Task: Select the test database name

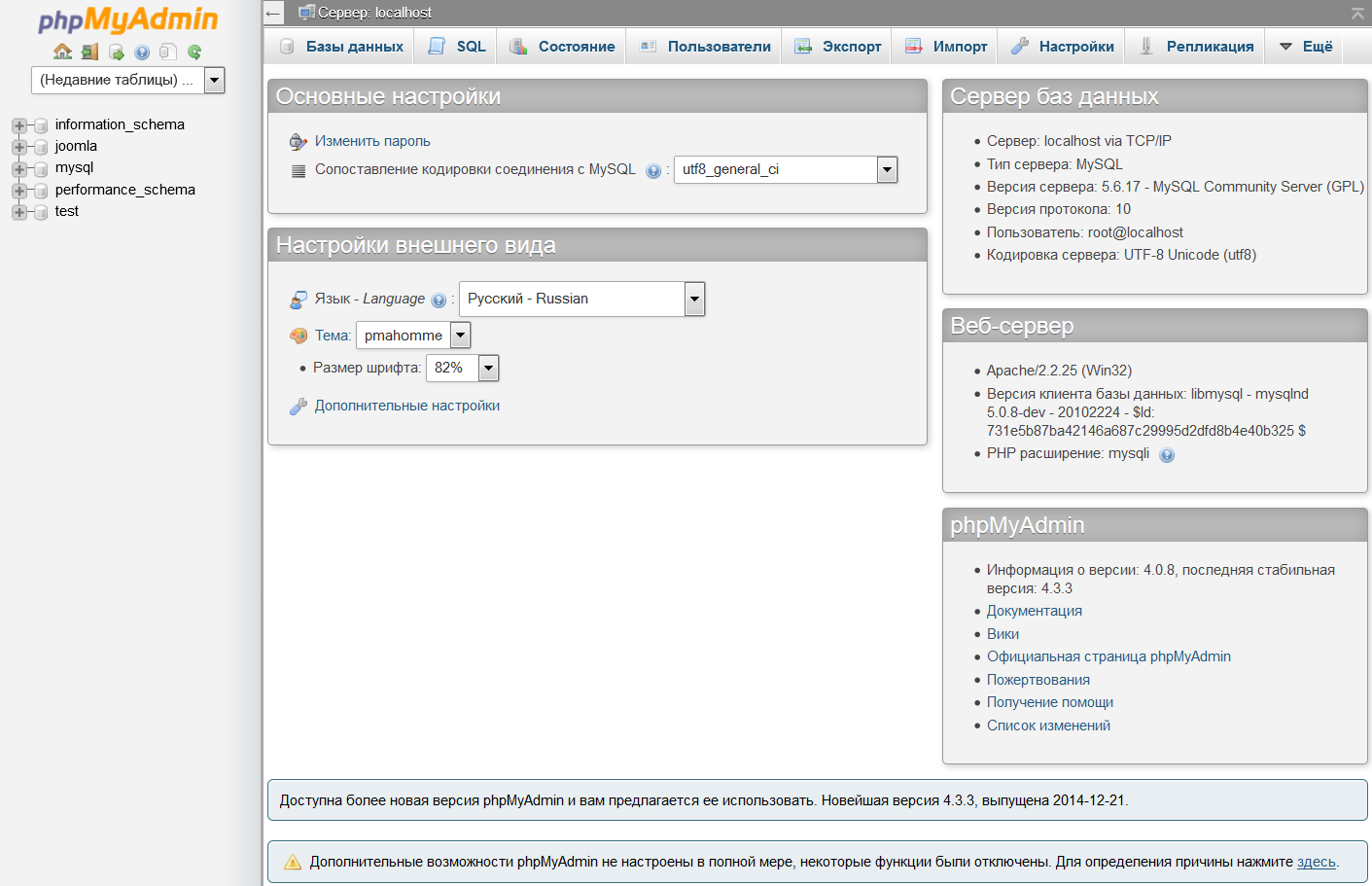Action: tap(67, 211)
